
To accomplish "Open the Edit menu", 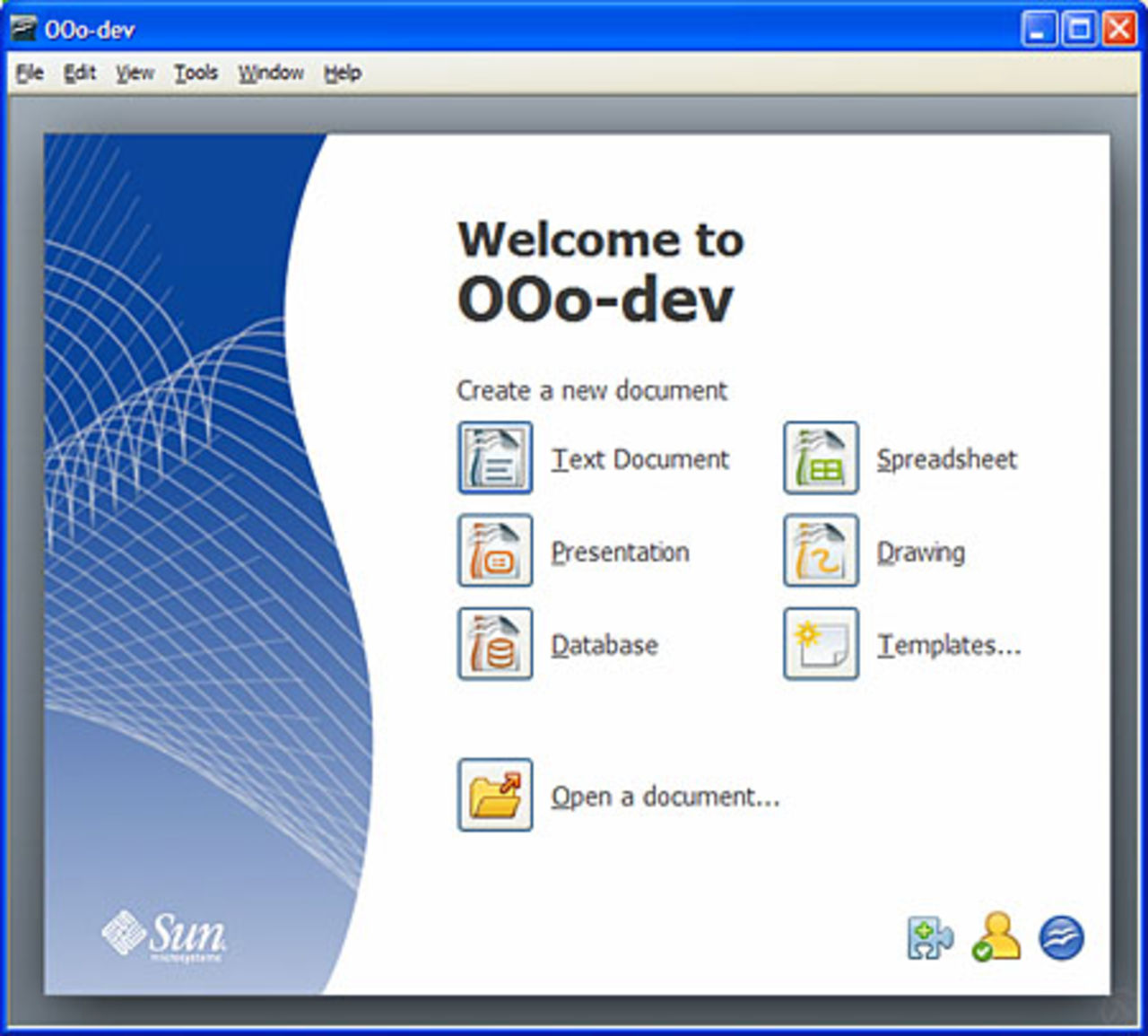I will pos(80,73).
